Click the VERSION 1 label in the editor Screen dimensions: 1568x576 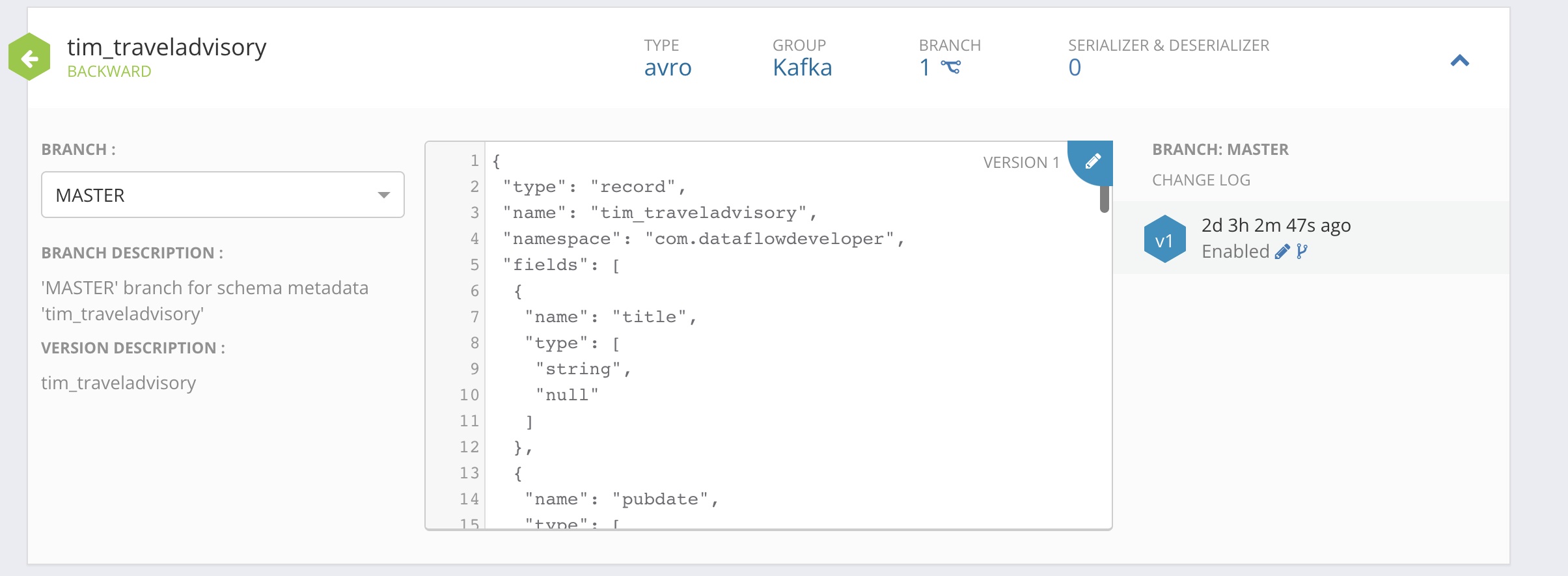tap(1021, 163)
